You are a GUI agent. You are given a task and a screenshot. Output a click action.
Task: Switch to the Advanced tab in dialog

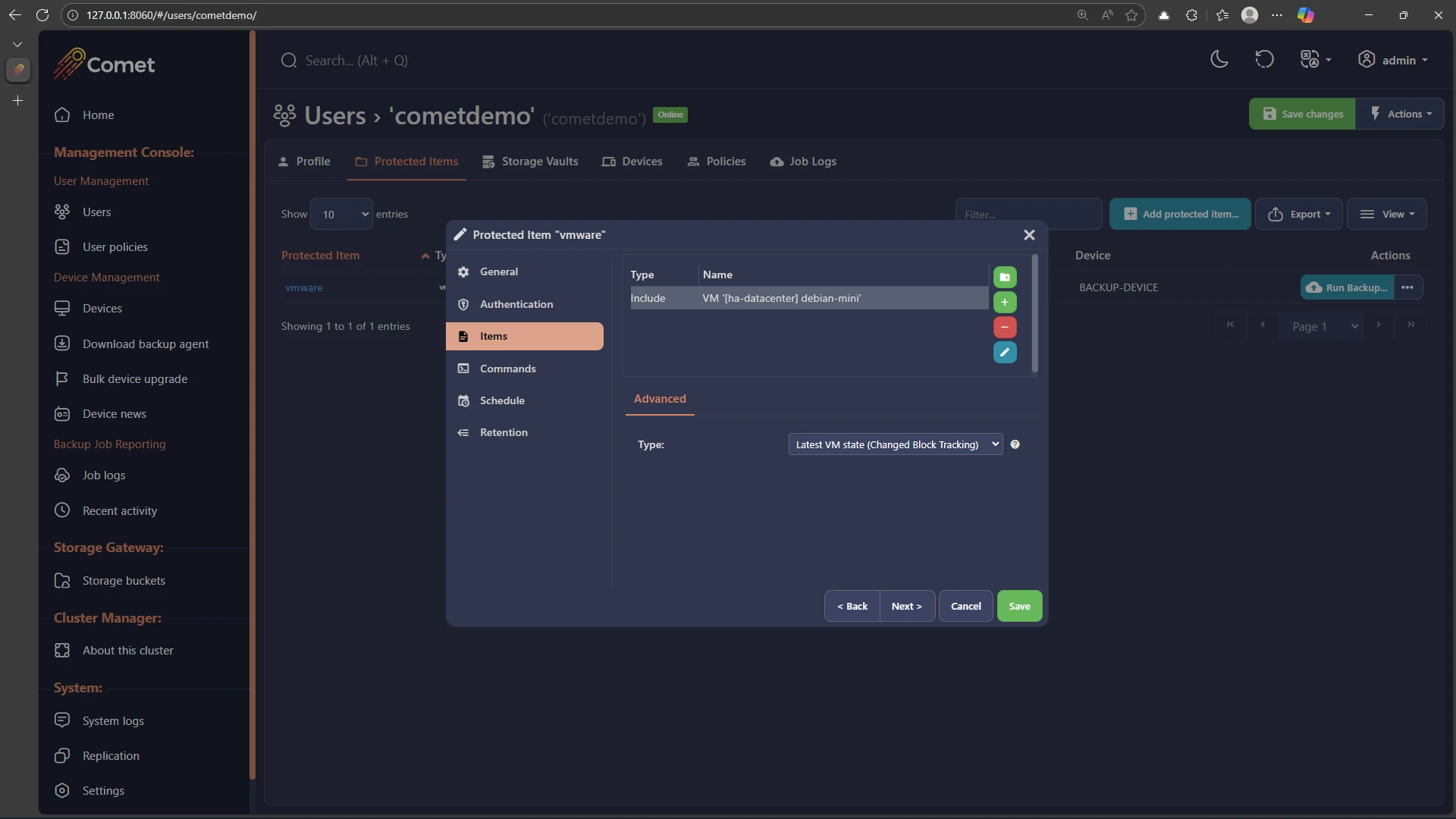pos(660,399)
